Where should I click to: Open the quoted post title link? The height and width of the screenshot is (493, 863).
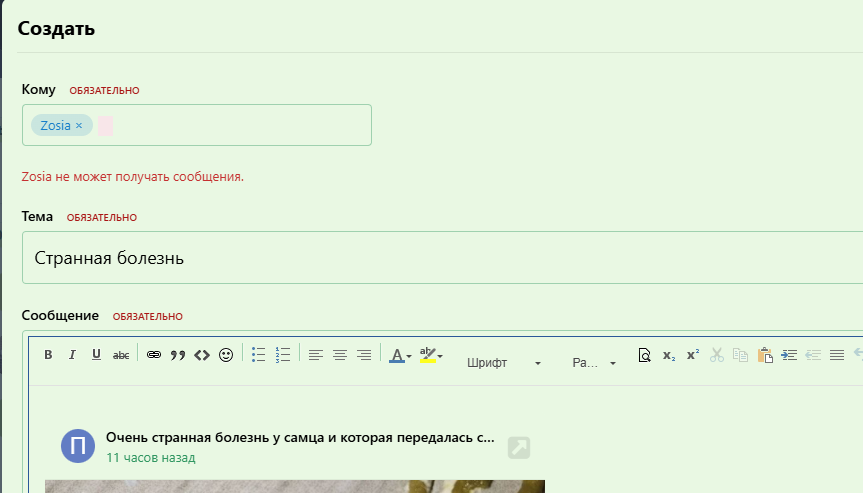pos(300,438)
